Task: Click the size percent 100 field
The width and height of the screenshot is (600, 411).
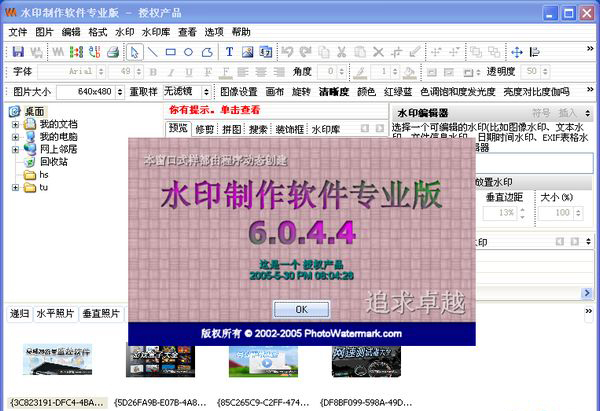Action: pos(556,213)
